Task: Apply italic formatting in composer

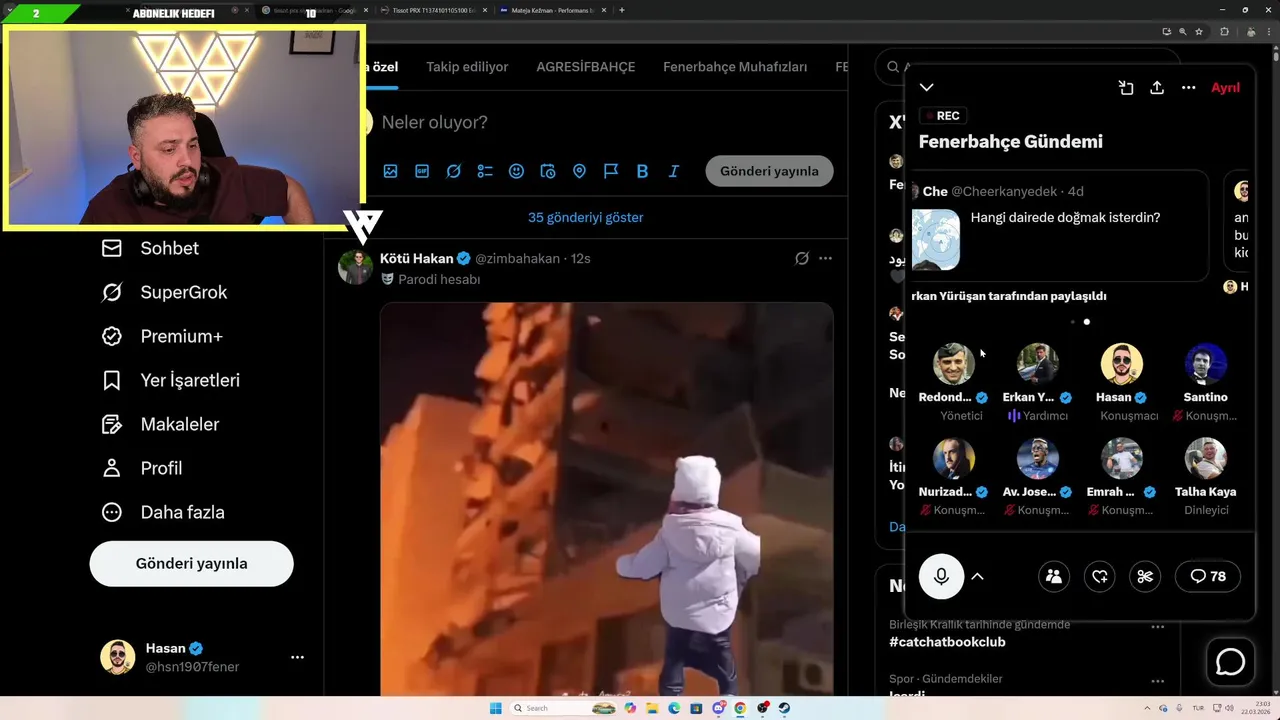Action: pyautogui.click(x=674, y=171)
